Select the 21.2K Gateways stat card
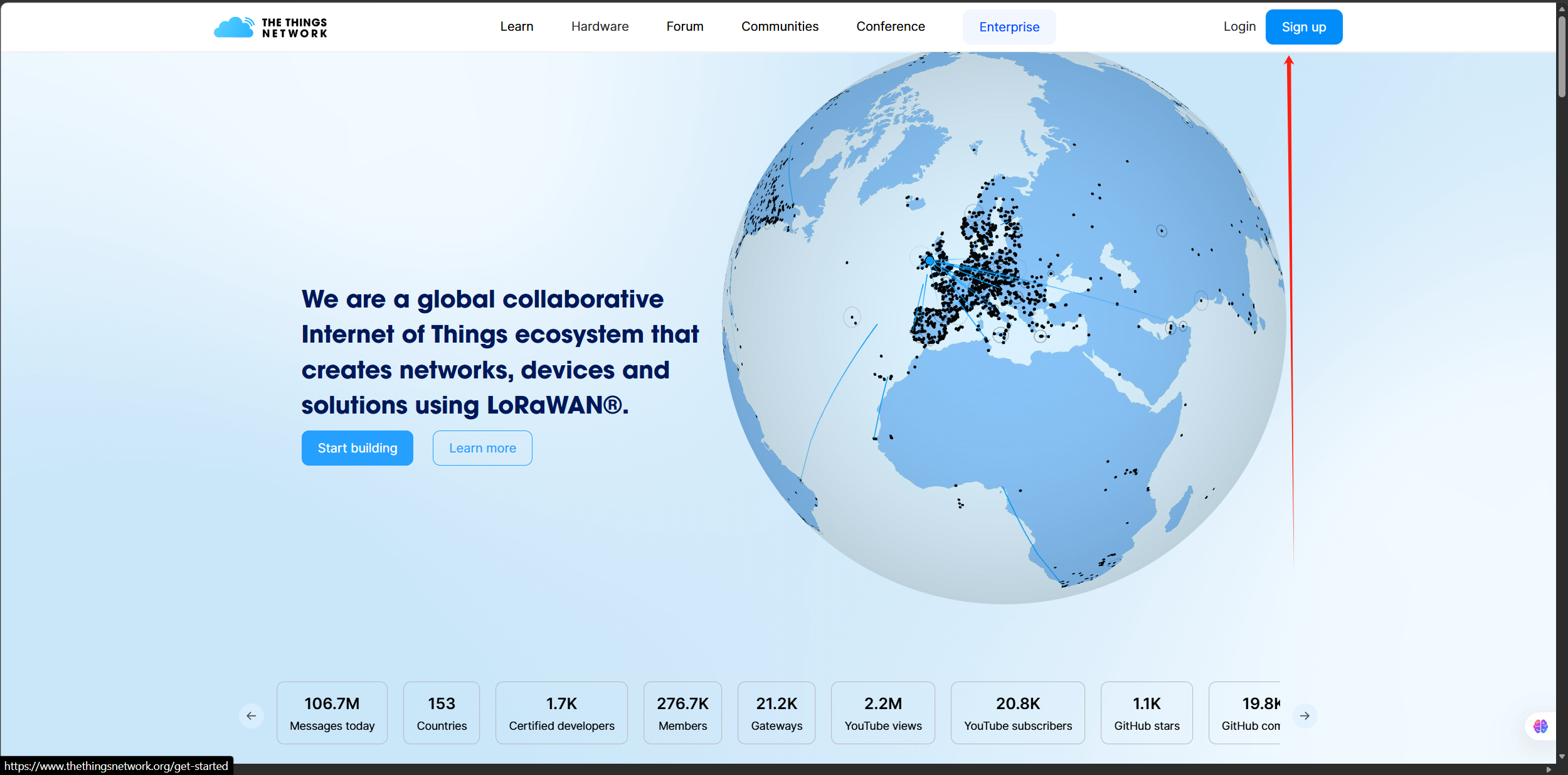The image size is (1568, 775). click(x=776, y=713)
